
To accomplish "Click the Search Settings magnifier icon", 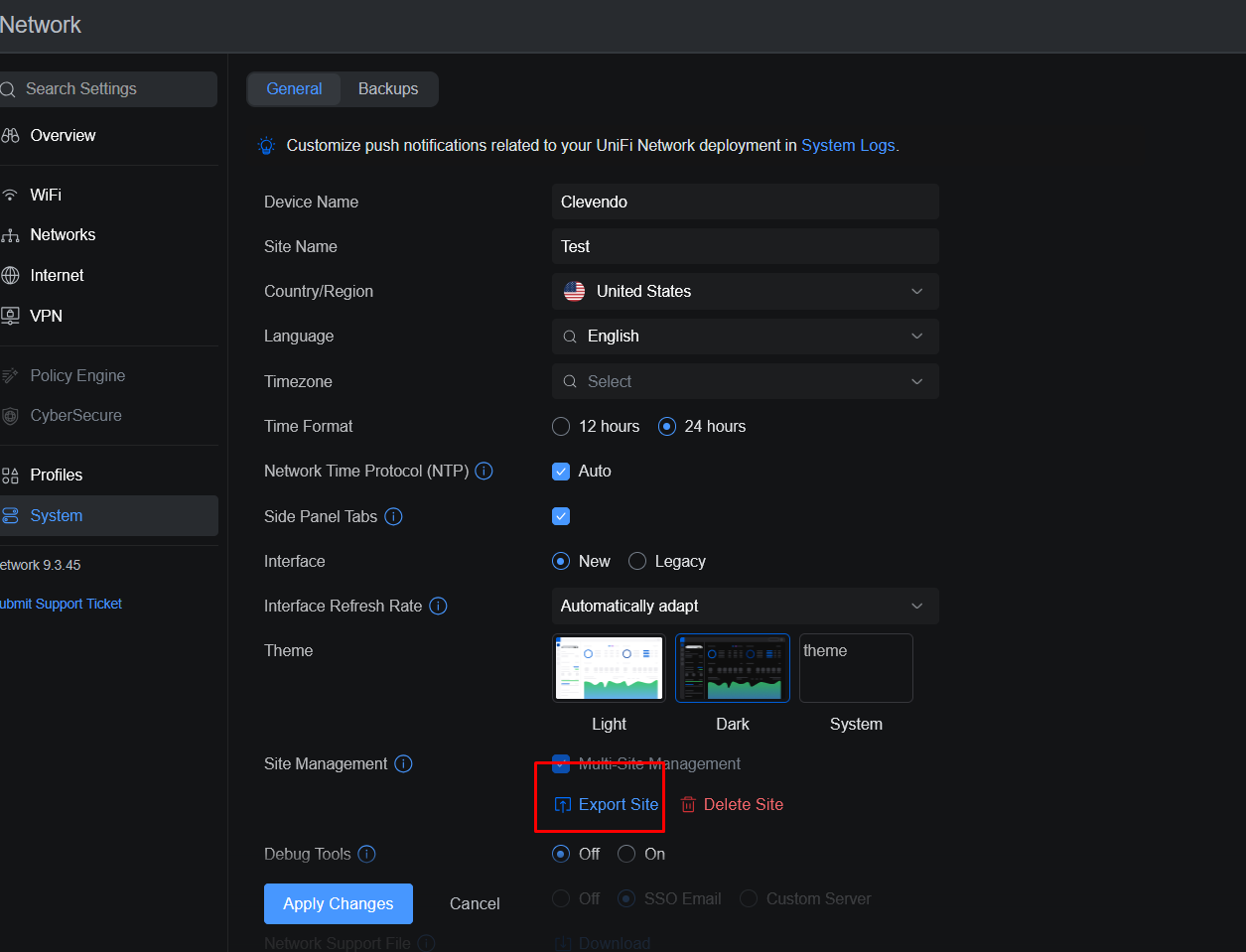I will [x=8, y=89].
